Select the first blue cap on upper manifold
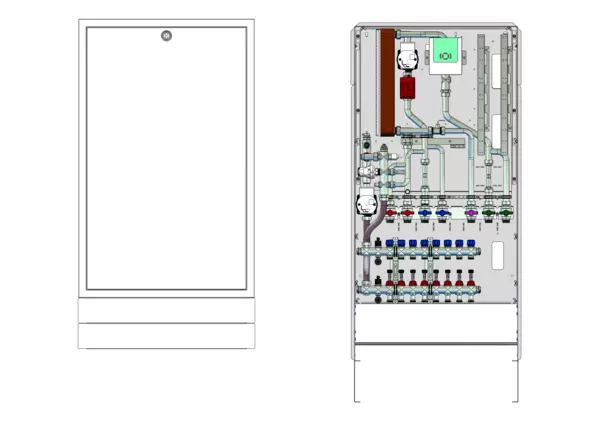This screenshot has width=600, height=421. click(x=388, y=243)
